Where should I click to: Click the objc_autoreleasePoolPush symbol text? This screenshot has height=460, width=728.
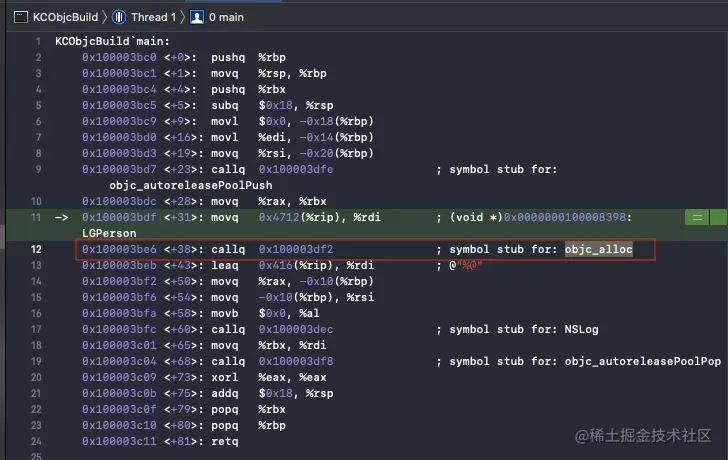click(188, 185)
